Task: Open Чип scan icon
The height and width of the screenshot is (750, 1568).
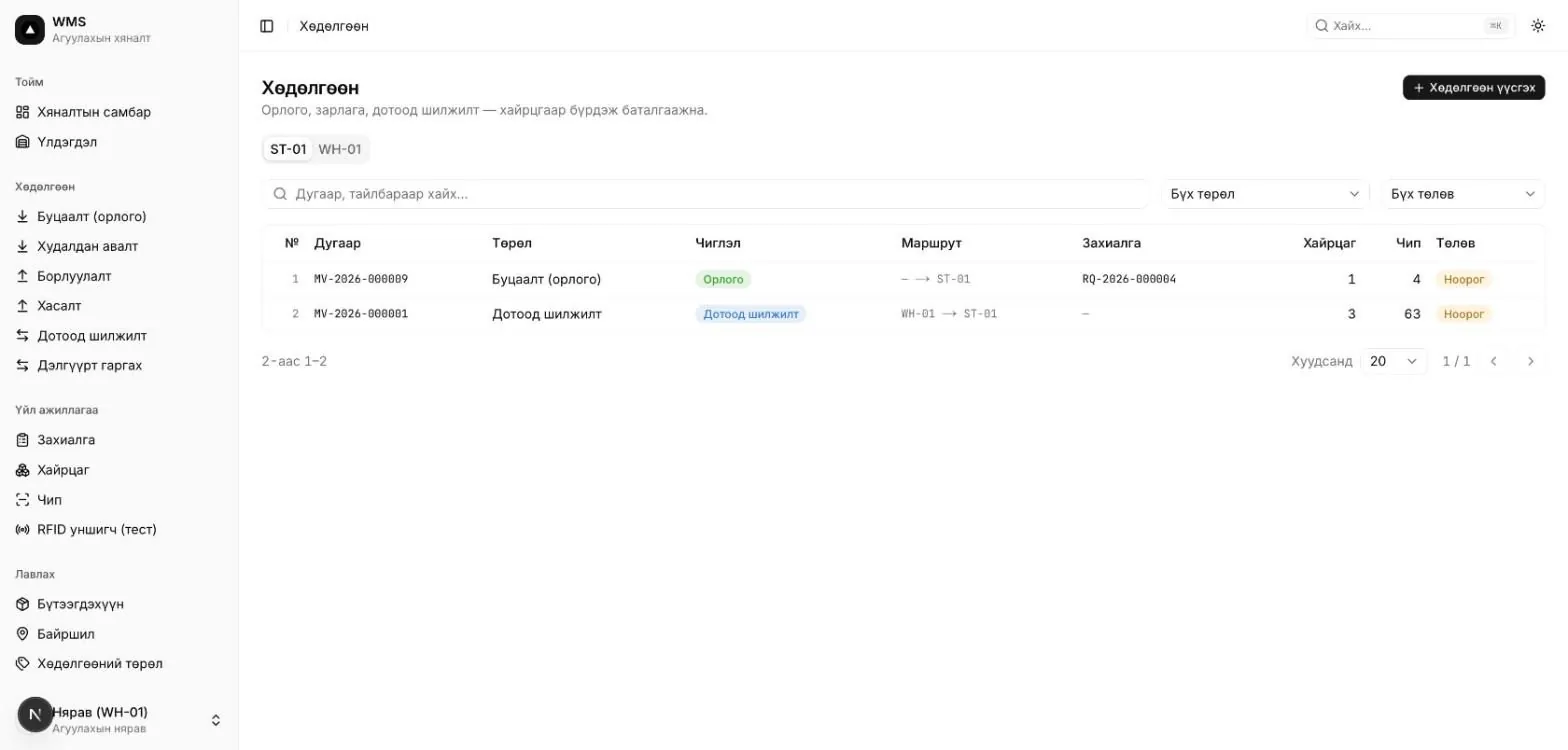Action: (x=23, y=500)
